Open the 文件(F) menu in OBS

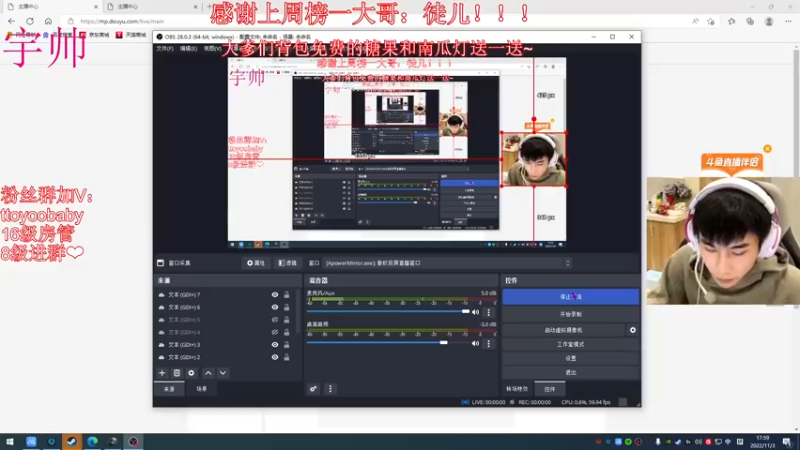pyautogui.click(x=165, y=48)
